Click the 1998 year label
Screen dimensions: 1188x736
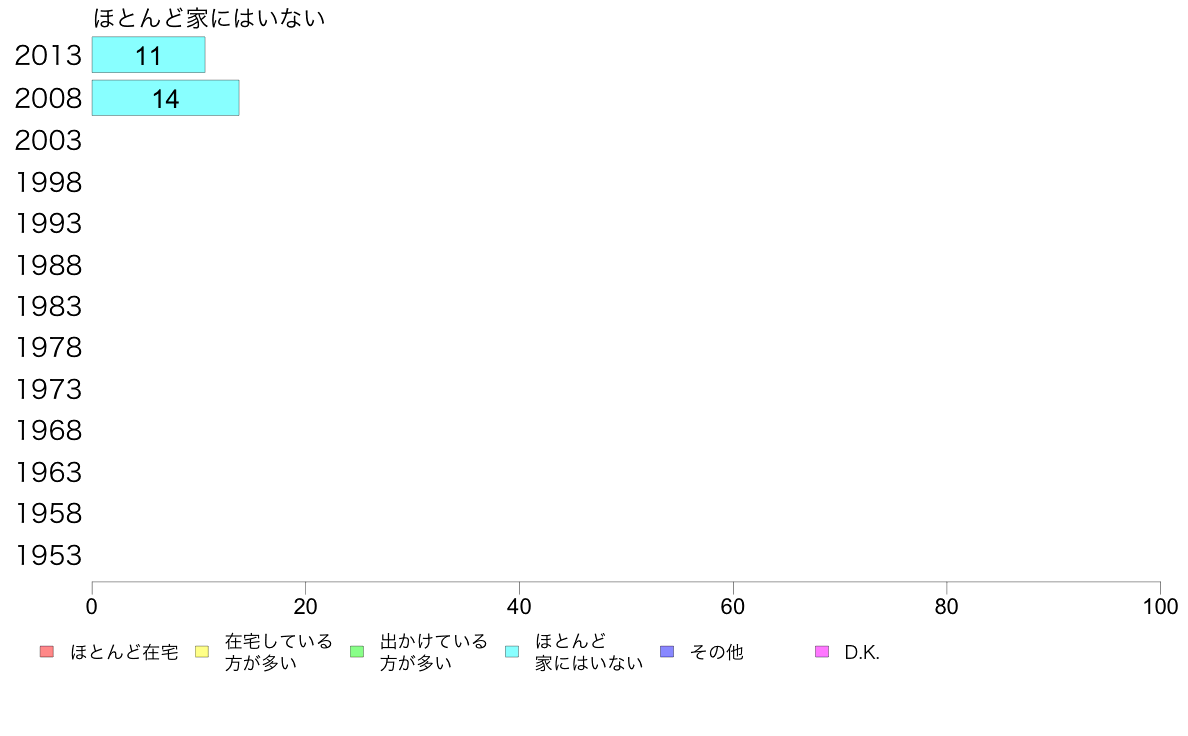point(48,182)
